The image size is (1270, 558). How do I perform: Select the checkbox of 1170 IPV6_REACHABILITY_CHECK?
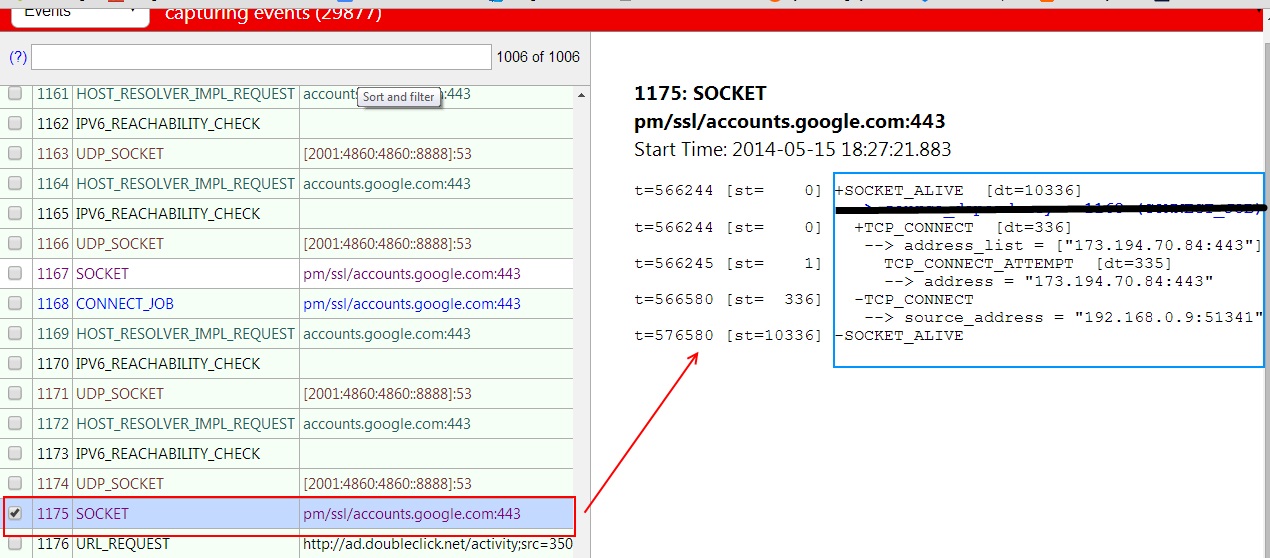pos(15,363)
